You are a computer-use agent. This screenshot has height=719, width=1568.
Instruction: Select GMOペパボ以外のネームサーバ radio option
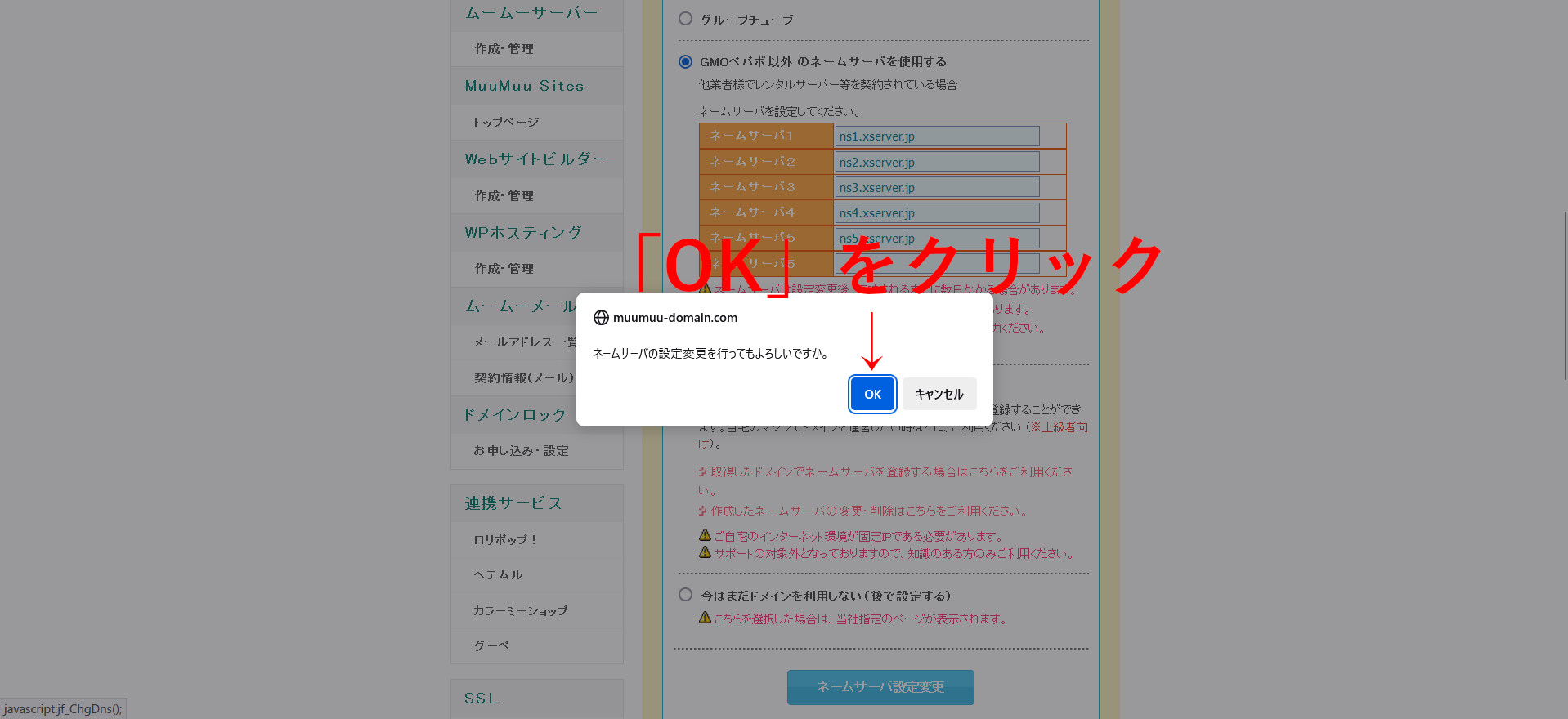click(685, 61)
